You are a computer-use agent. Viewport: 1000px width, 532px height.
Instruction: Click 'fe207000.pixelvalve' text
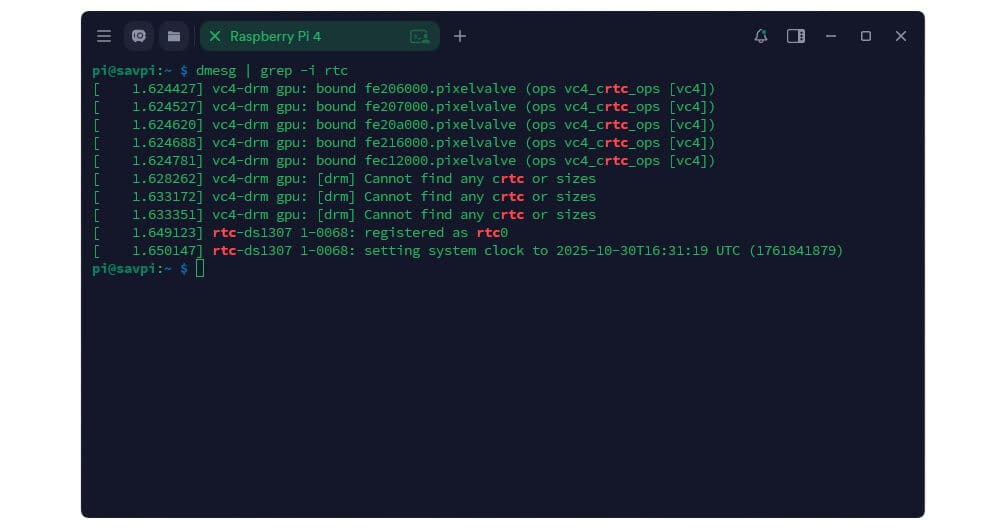[440, 107]
